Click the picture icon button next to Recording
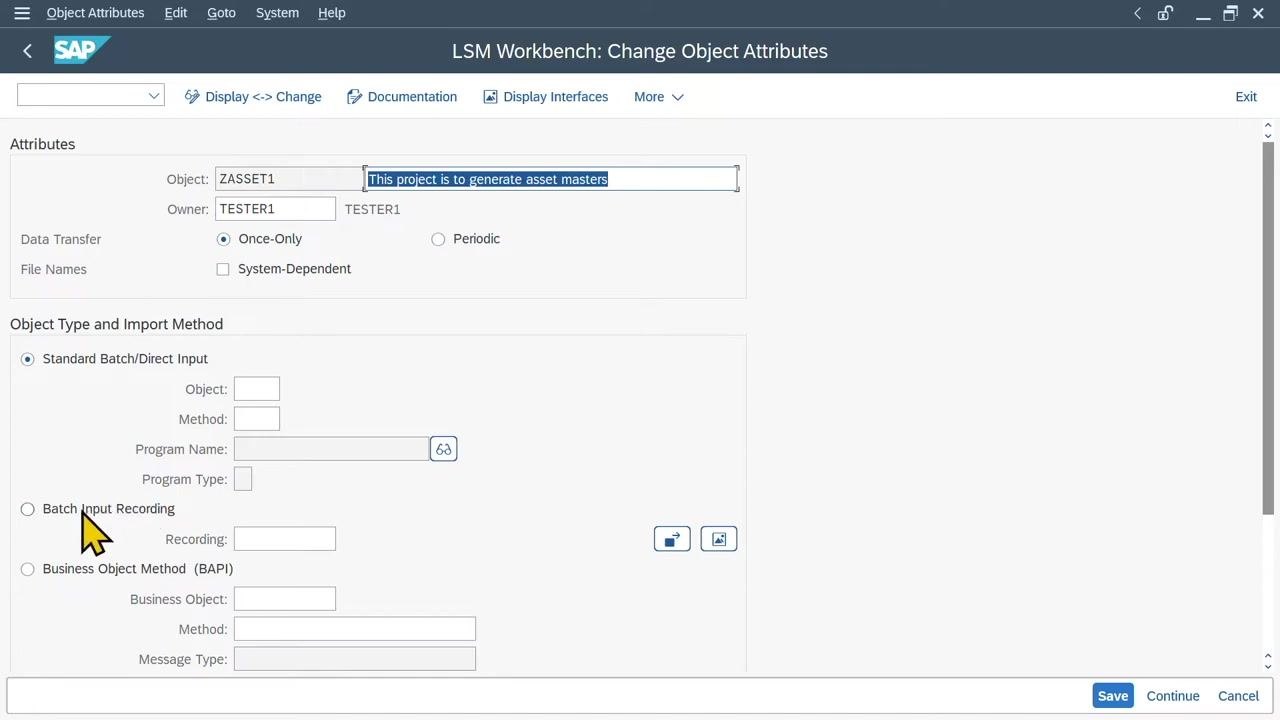The height and width of the screenshot is (720, 1280). [x=719, y=539]
